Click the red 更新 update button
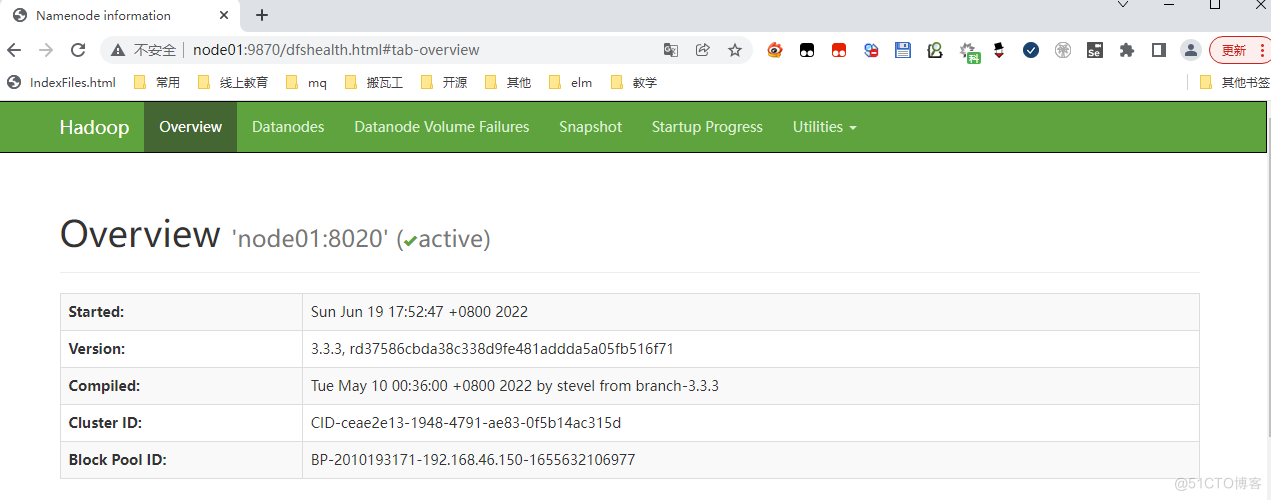Viewport: 1271px width, 500px height. [x=1240, y=50]
